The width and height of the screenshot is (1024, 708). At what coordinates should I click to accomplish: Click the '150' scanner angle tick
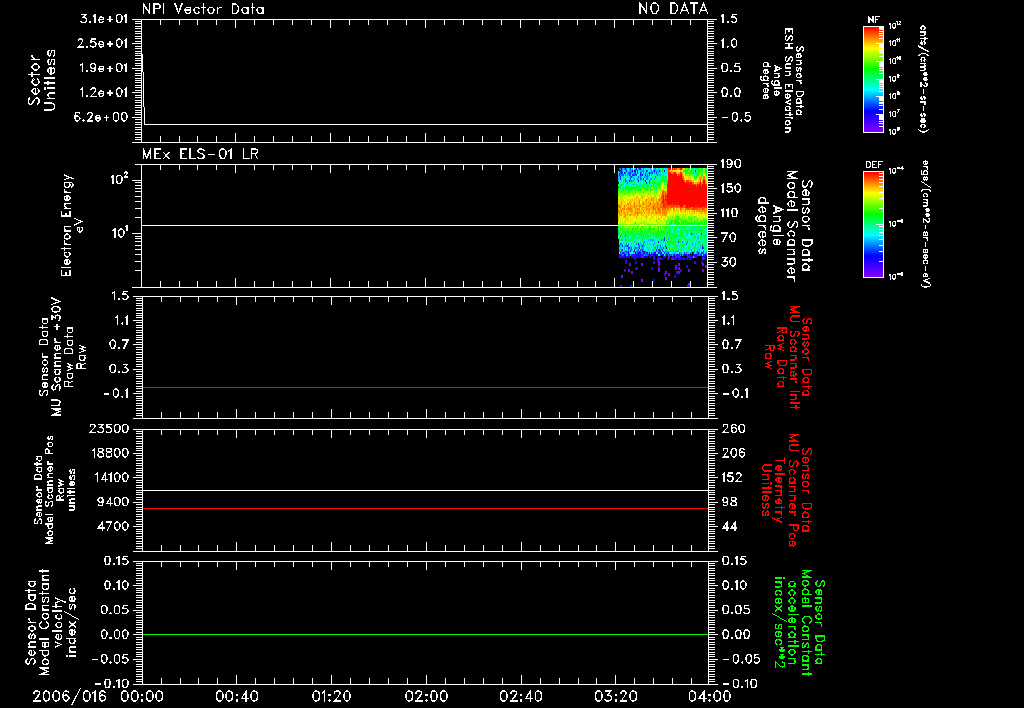731,188
